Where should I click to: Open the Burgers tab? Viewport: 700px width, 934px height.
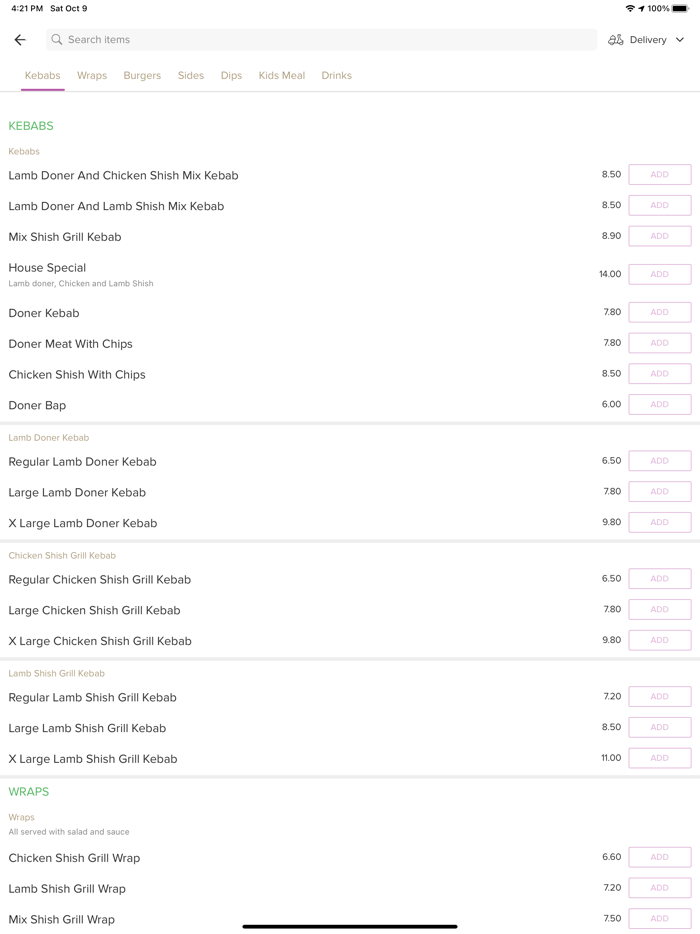click(x=142, y=76)
